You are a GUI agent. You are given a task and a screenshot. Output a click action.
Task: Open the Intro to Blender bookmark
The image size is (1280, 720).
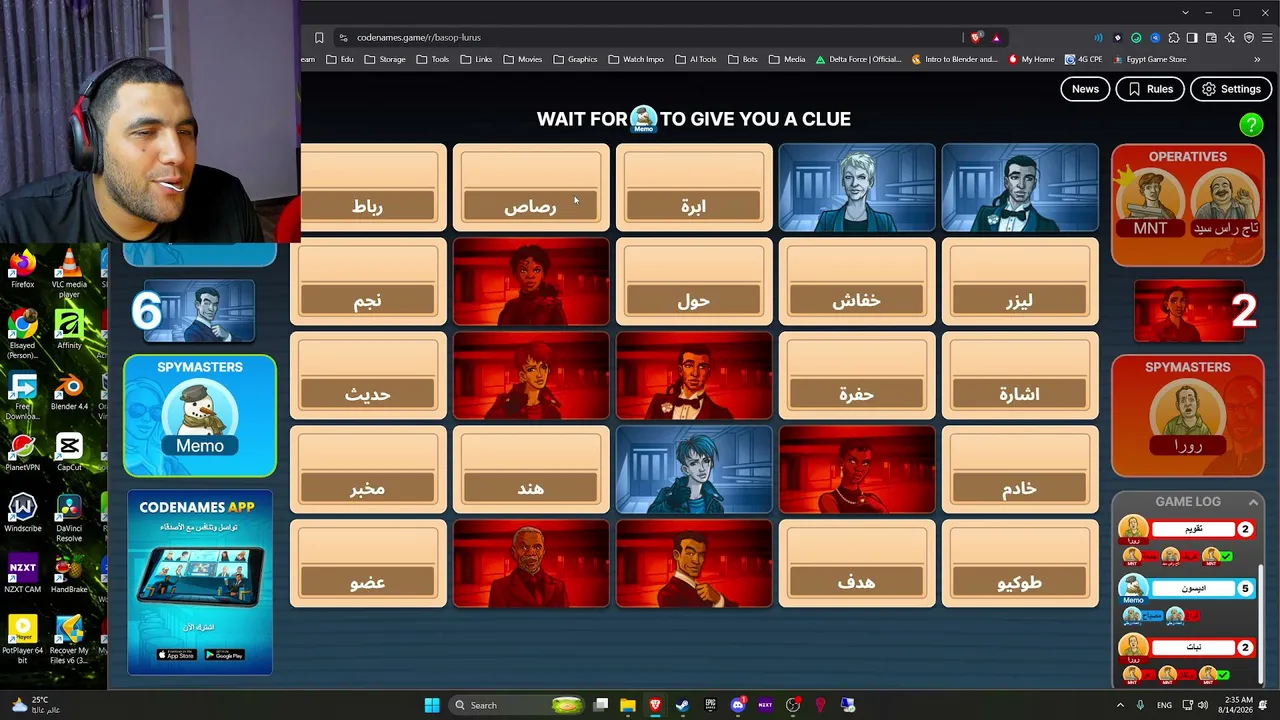tap(954, 59)
